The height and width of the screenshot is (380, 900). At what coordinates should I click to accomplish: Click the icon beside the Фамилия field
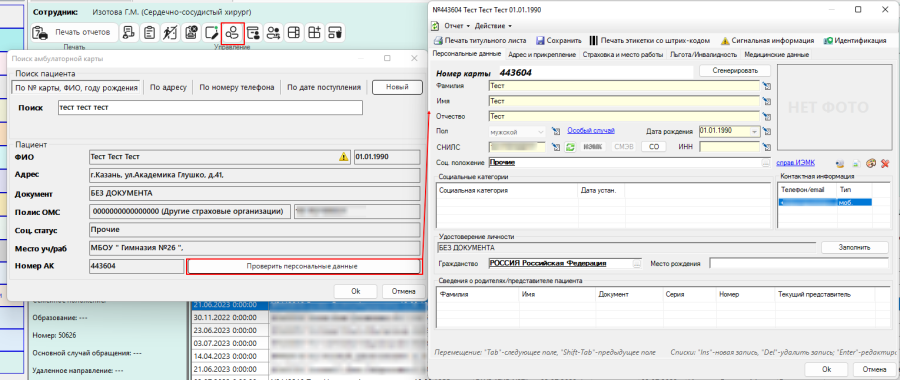(x=766, y=86)
